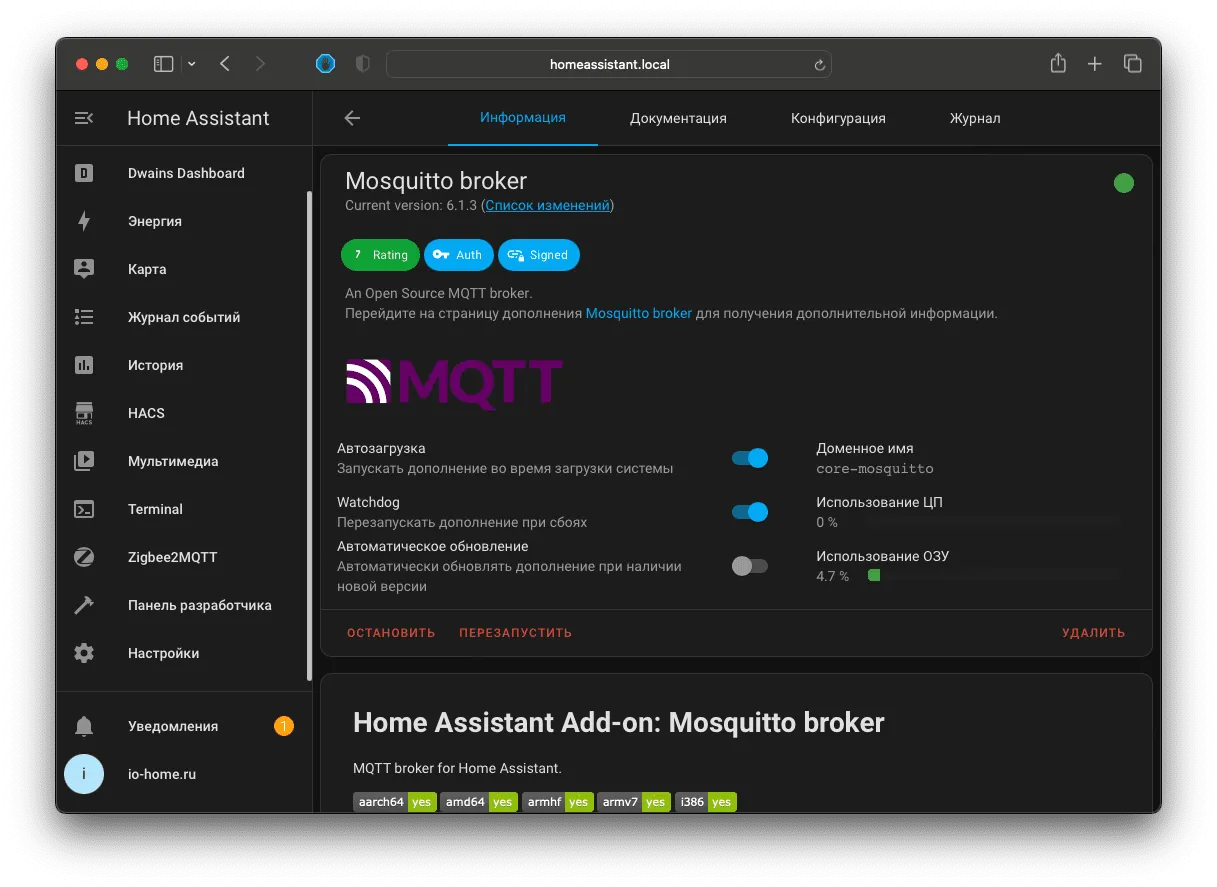Open the История chart icon
Image resolution: width=1217 pixels, height=887 pixels.
pyautogui.click(x=84, y=365)
